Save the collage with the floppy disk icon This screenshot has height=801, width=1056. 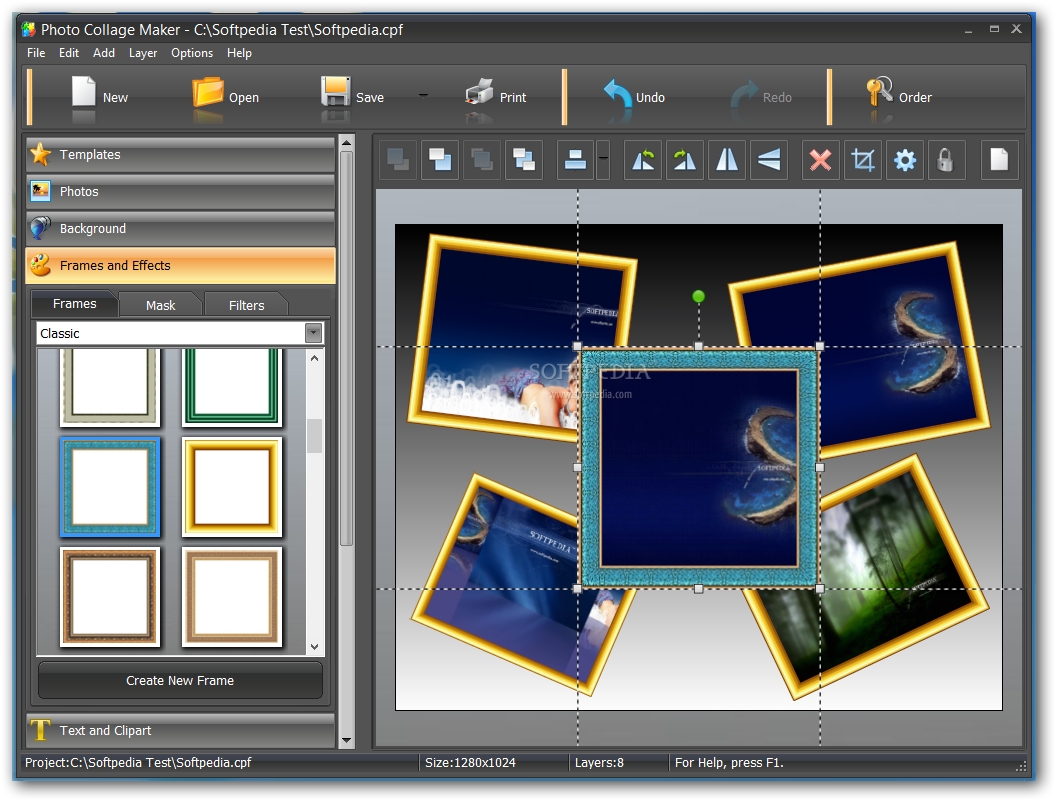pyautogui.click(x=335, y=92)
